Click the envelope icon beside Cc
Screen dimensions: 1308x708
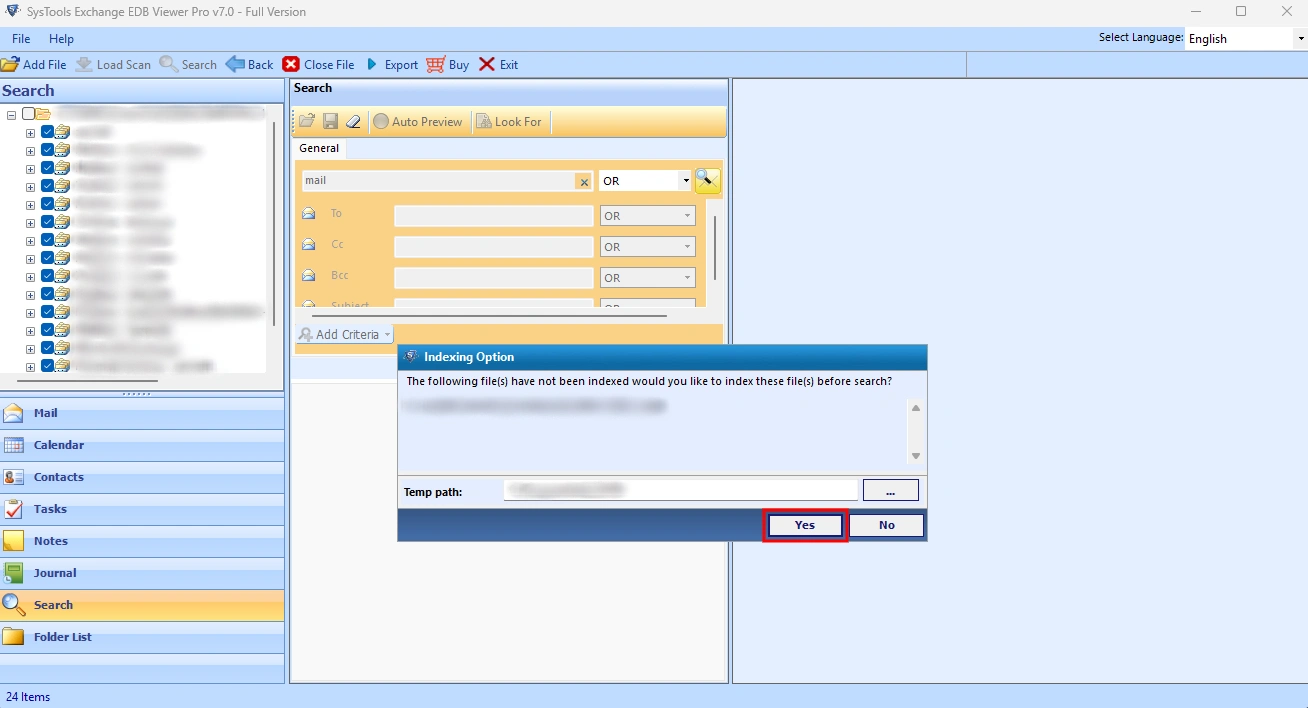(309, 245)
